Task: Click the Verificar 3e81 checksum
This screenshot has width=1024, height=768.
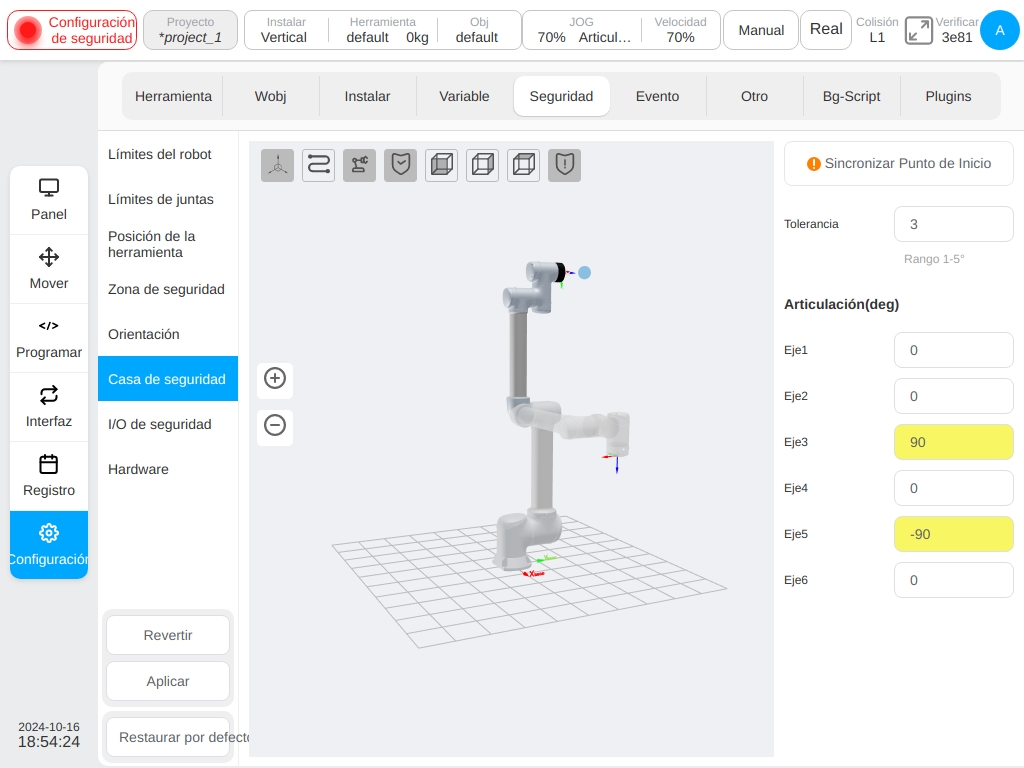Action: tap(957, 30)
